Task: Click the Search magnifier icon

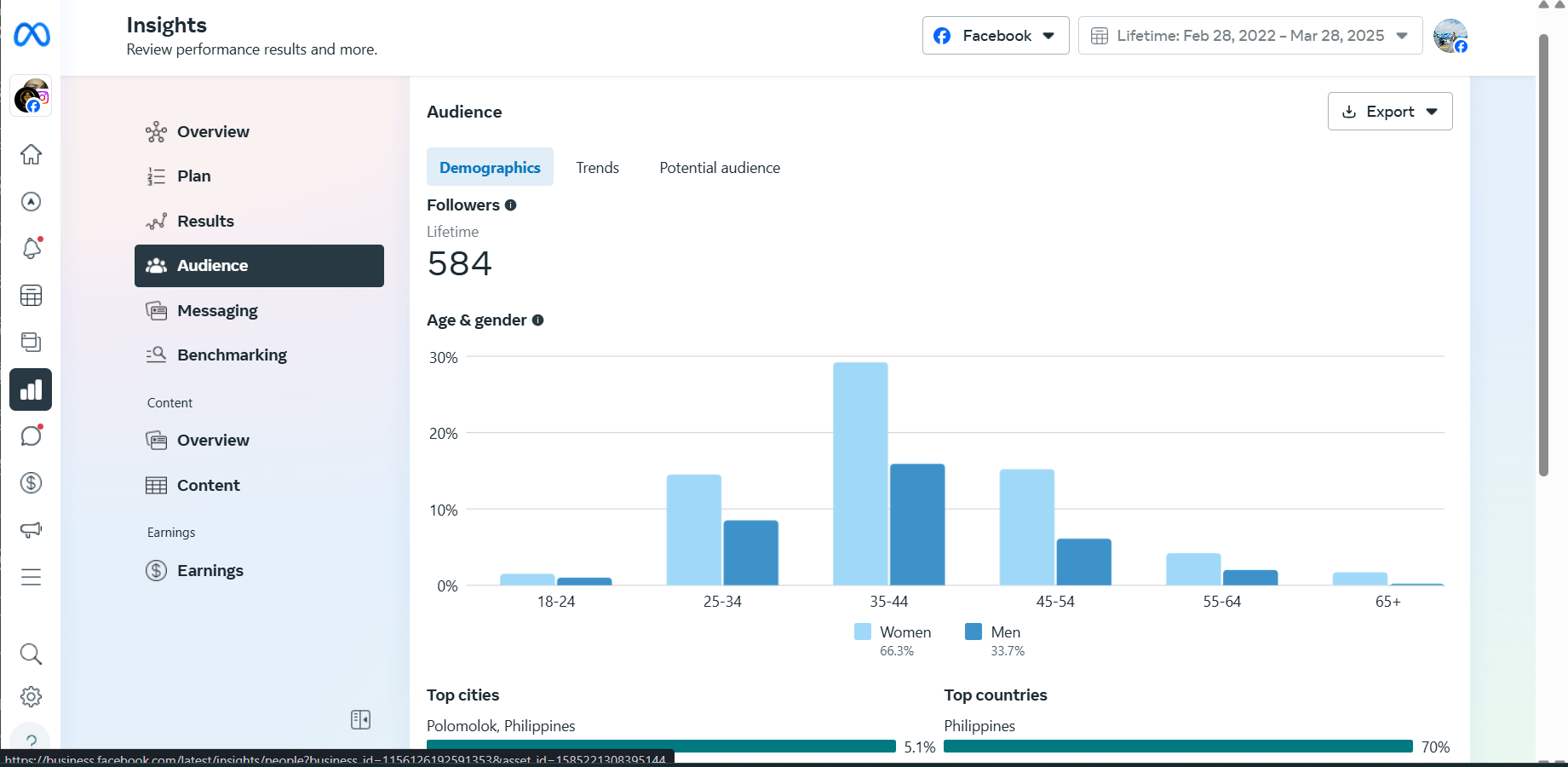Action: 31,654
